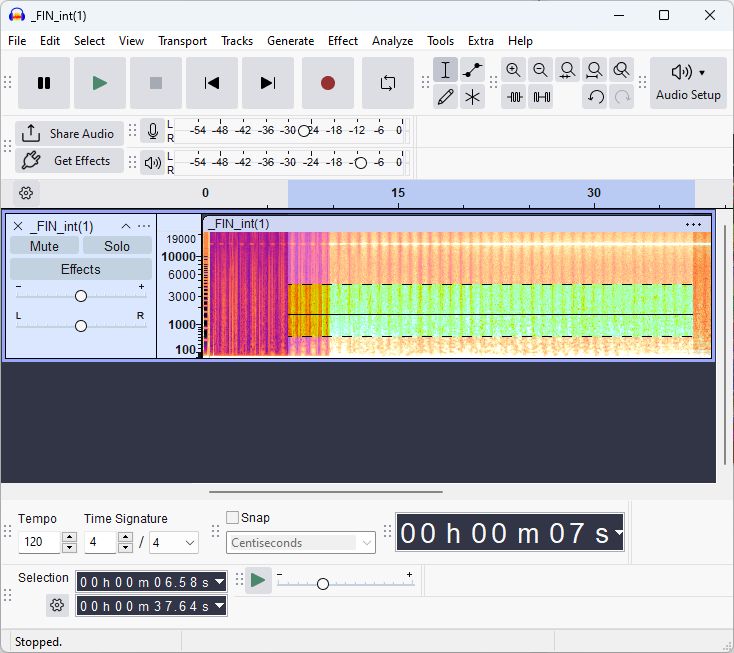Open the Centiseconds snap dropdown
The image size is (734, 653).
tap(301, 543)
